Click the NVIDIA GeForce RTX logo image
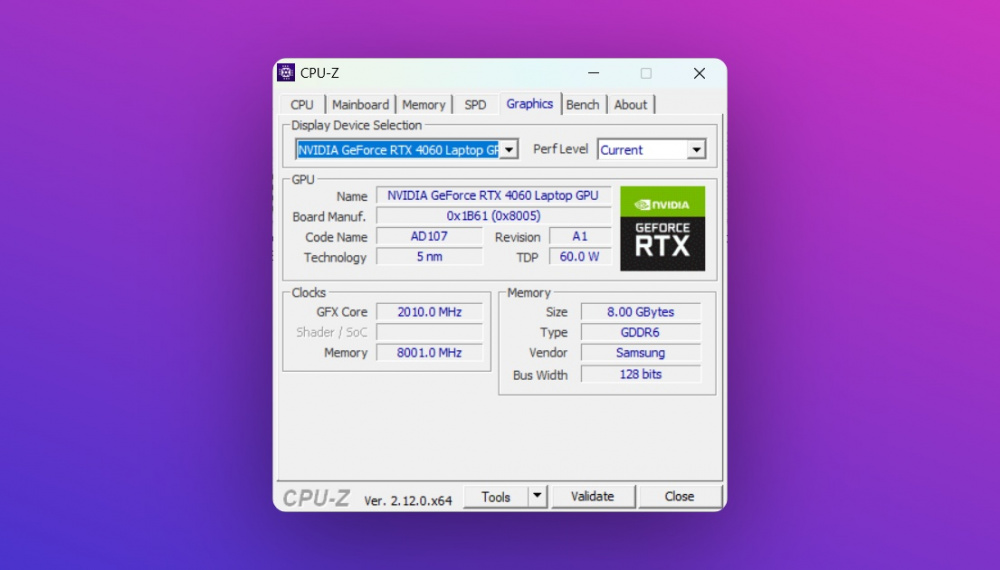 pyautogui.click(x=662, y=228)
